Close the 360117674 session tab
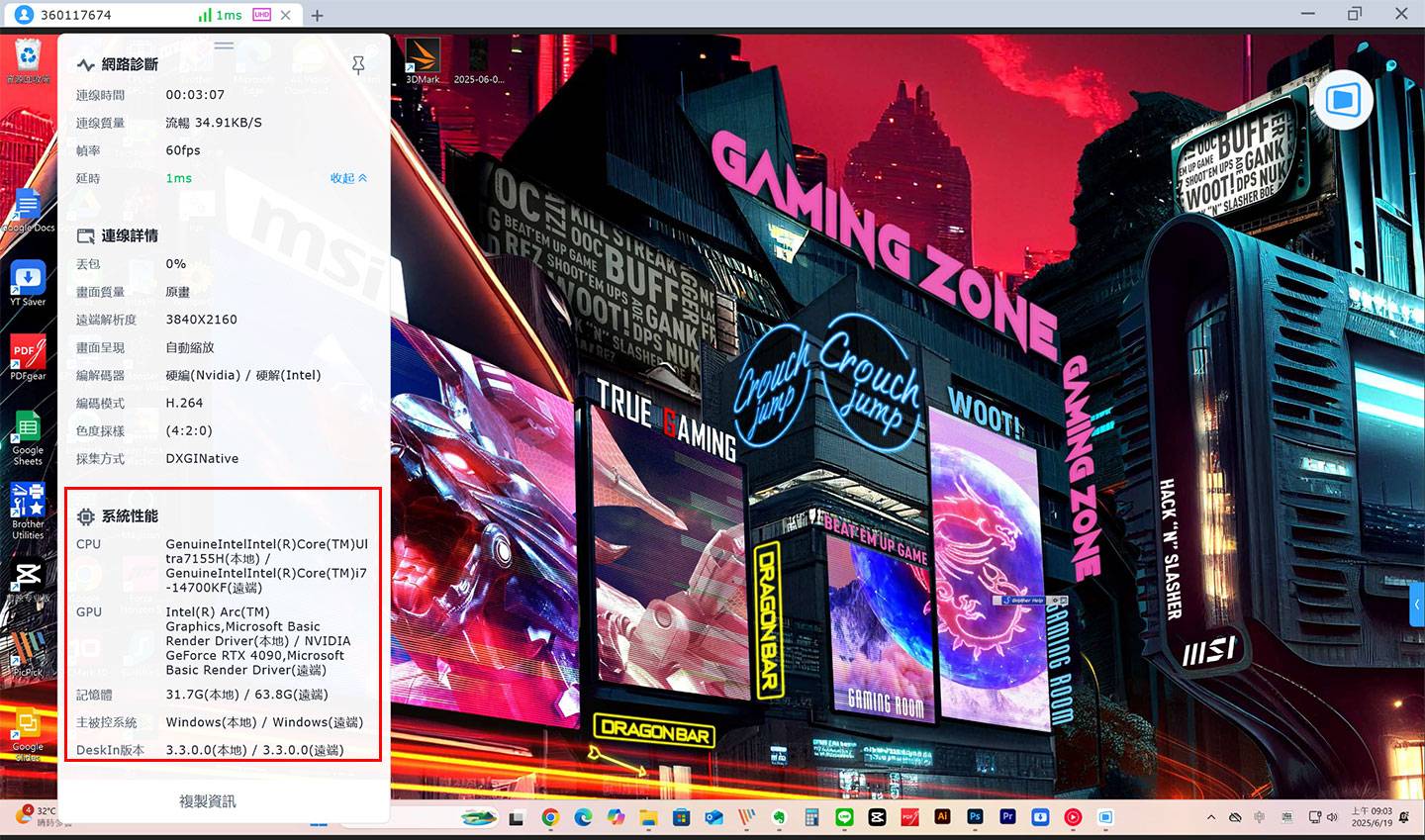This screenshot has width=1425, height=840. coord(286,15)
